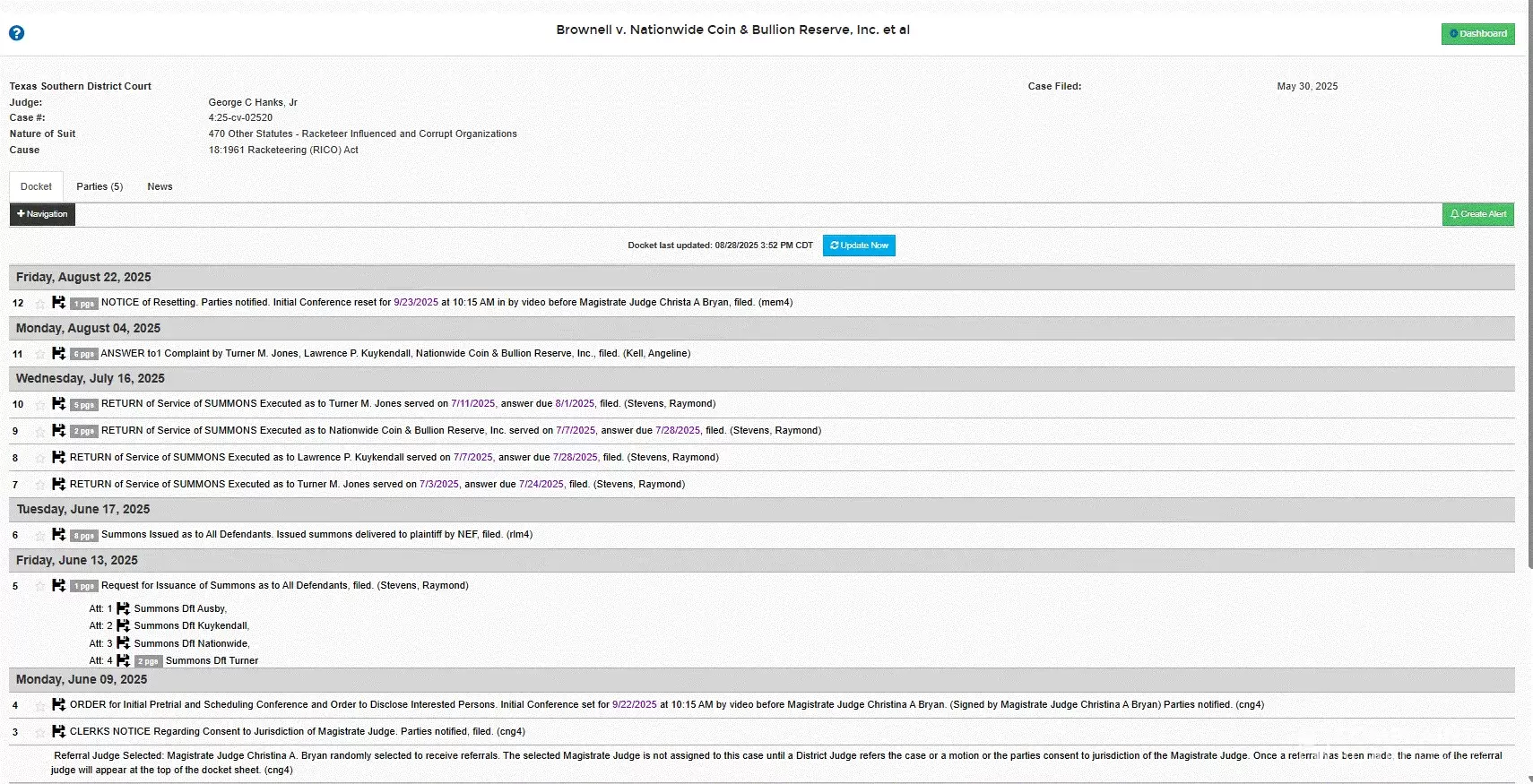This screenshot has height=784, width=1533.
Task: Expand the Navigation menu
Action: pyautogui.click(x=42, y=214)
